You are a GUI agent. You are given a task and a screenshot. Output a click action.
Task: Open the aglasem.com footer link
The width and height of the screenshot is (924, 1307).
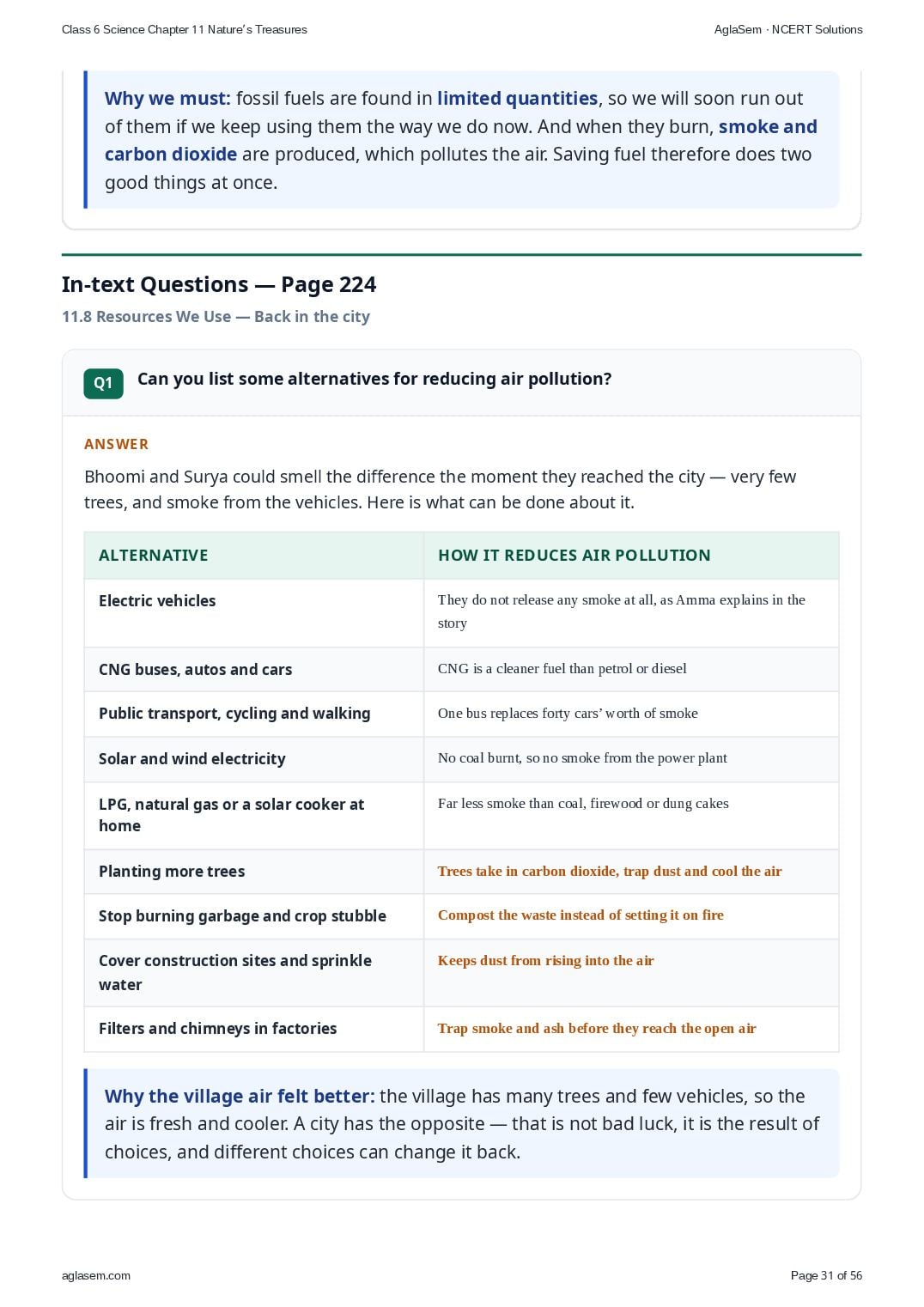[x=96, y=1275]
